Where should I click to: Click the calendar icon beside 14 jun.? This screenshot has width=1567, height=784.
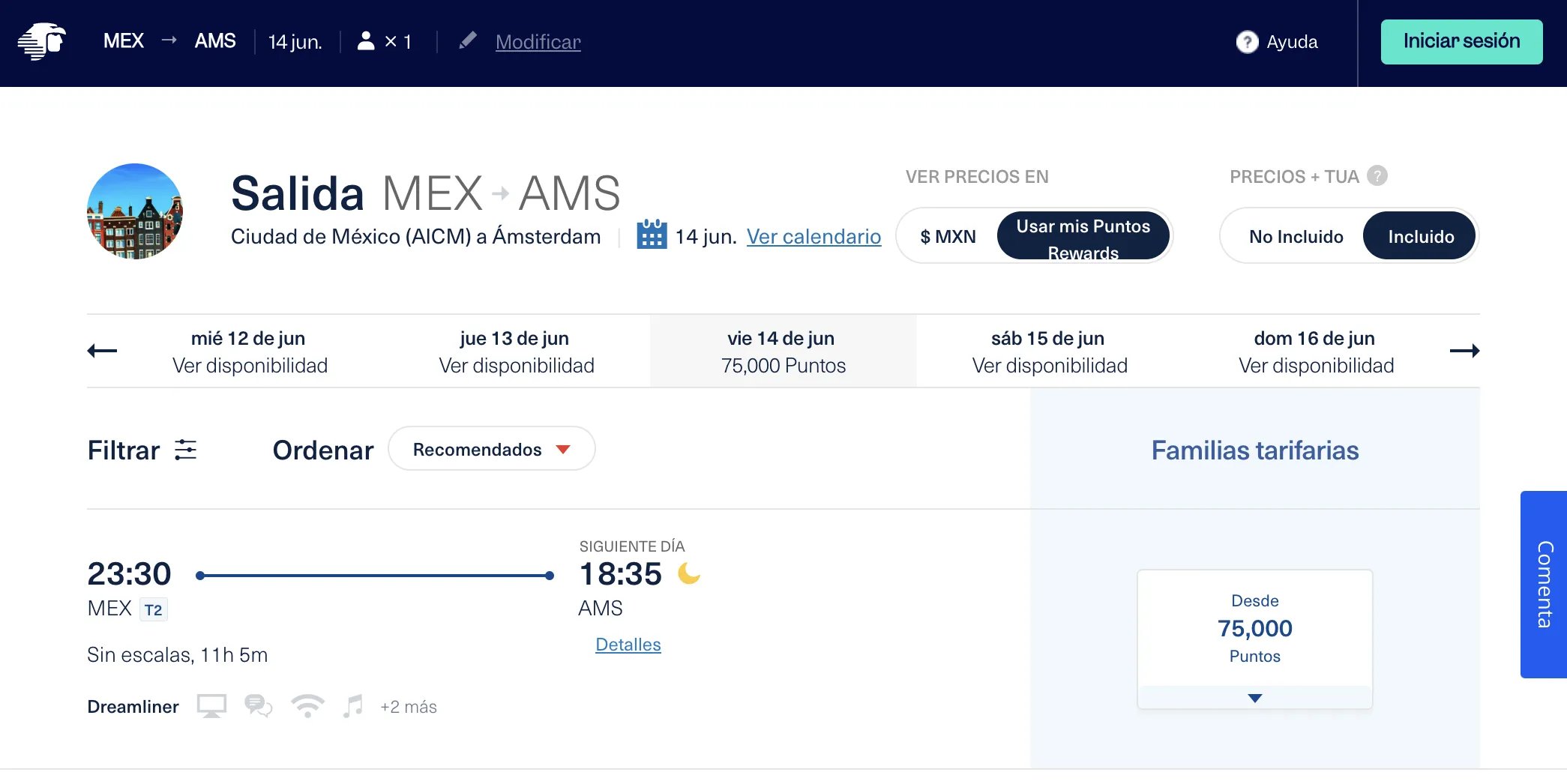tap(652, 235)
